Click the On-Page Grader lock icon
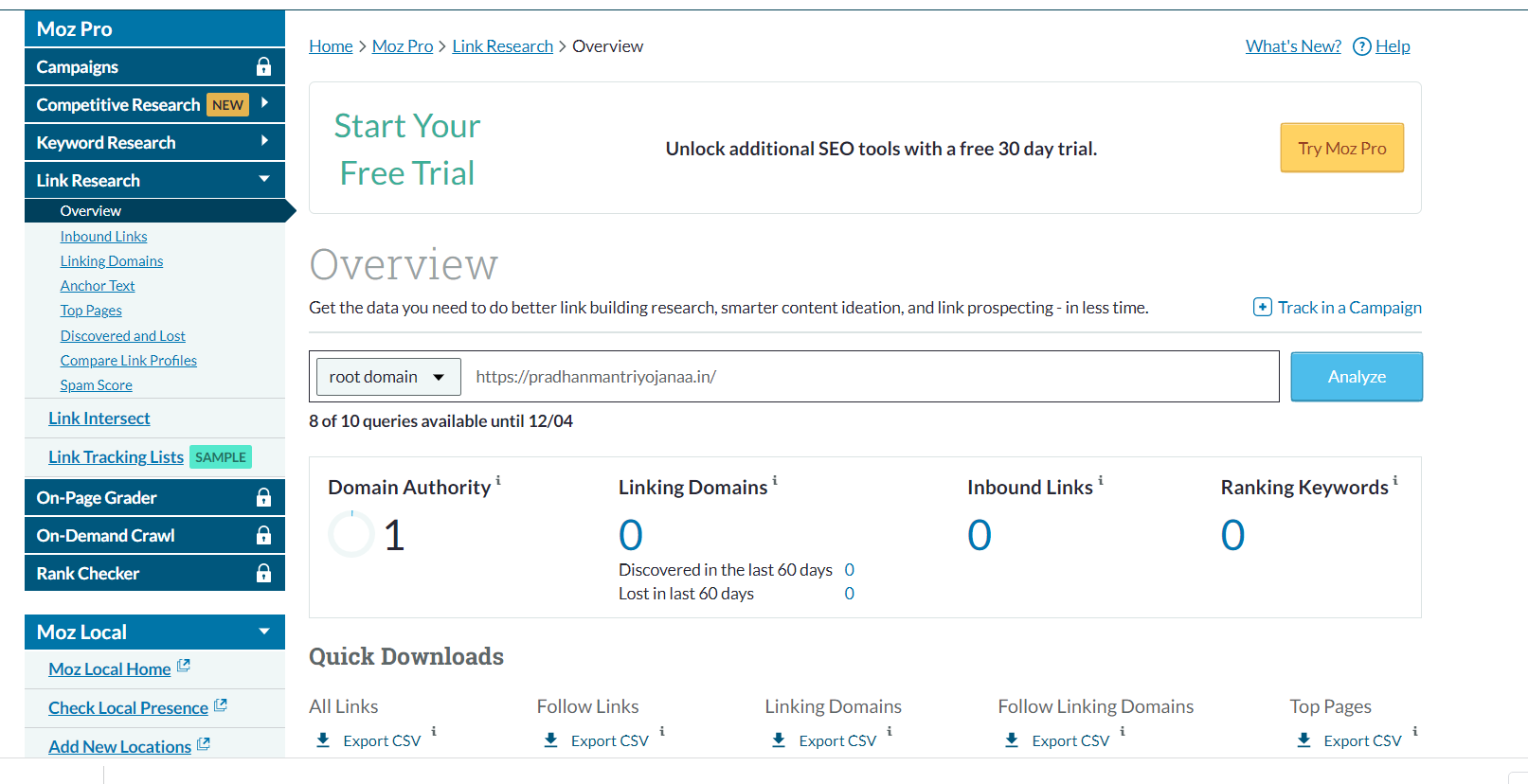Screen dimensions: 1528x784 (263, 497)
